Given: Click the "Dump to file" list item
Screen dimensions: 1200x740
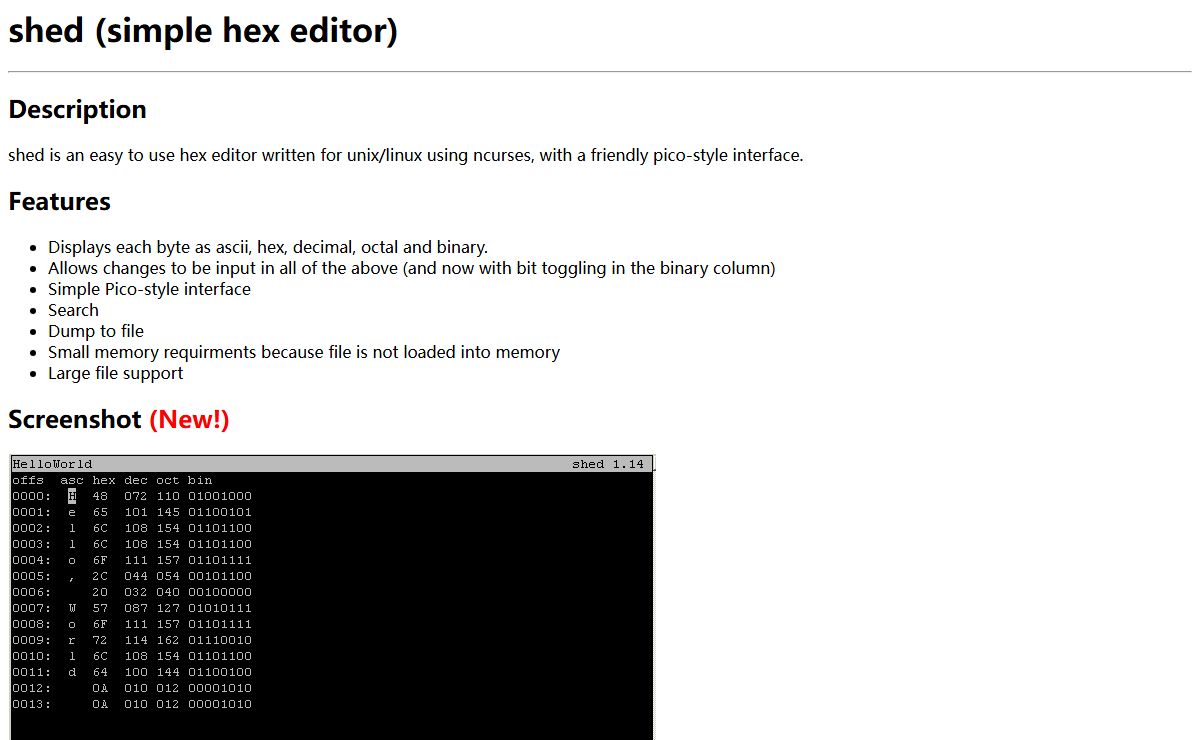Looking at the screenshot, I should coord(96,331).
